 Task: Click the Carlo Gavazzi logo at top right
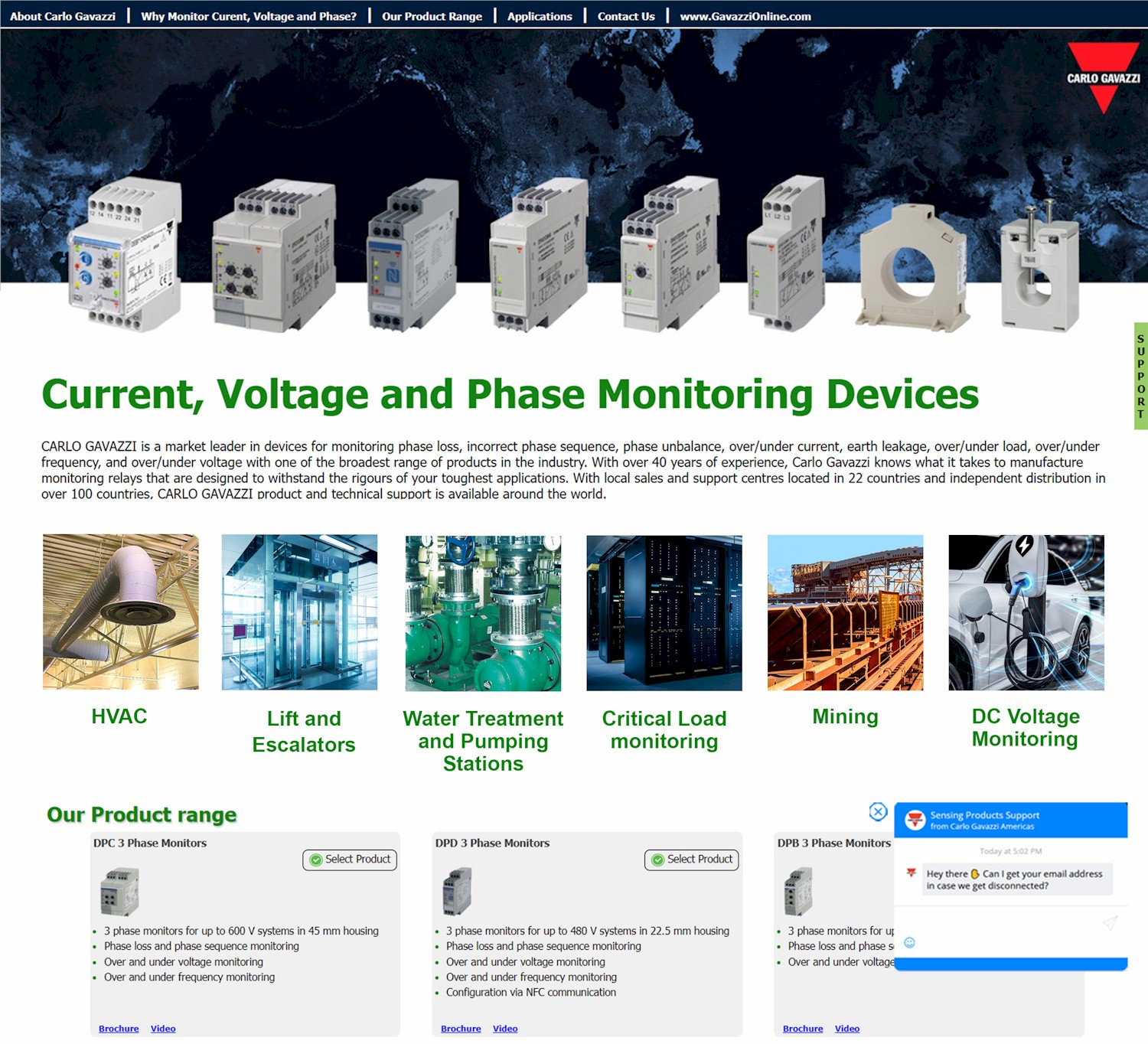pos(1103,78)
